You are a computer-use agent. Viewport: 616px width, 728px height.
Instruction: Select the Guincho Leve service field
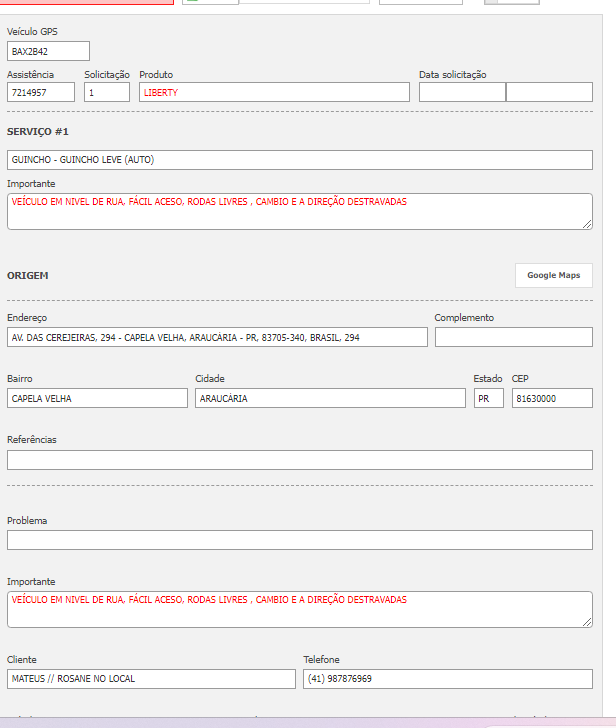click(x=299, y=160)
